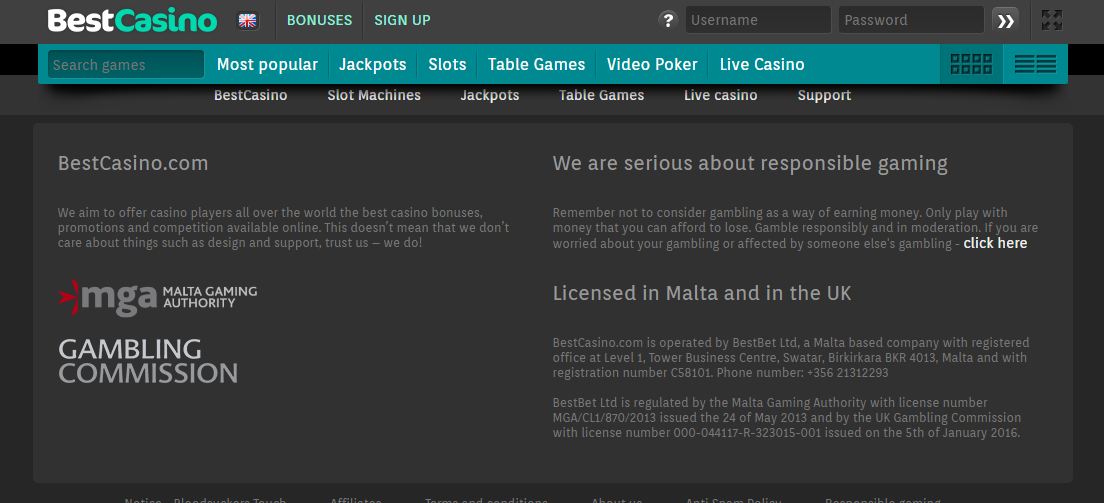Click the paragraph with phone number +356 21312293
This screenshot has height=503, width=1104.
[x=791, y=358]
